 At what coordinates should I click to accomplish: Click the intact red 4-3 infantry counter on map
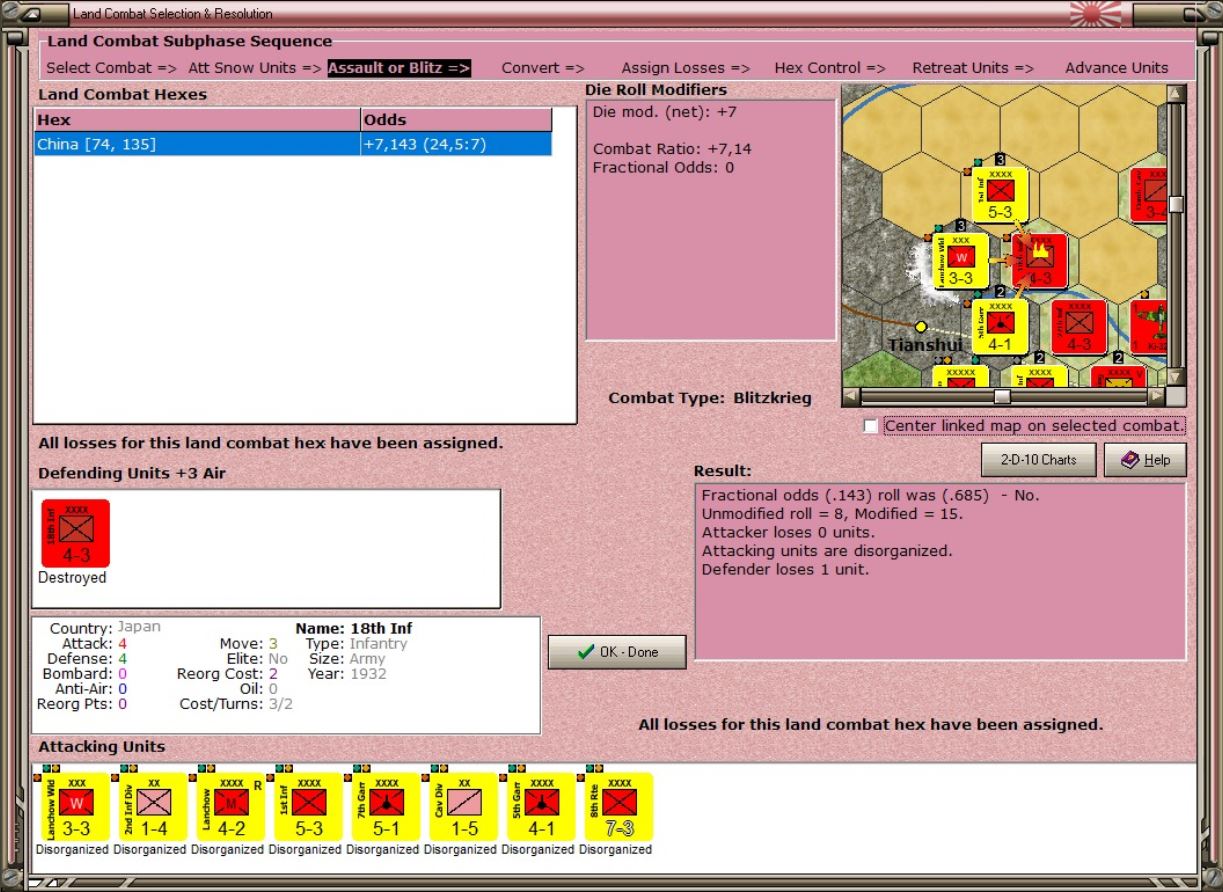click(1079, 327)
